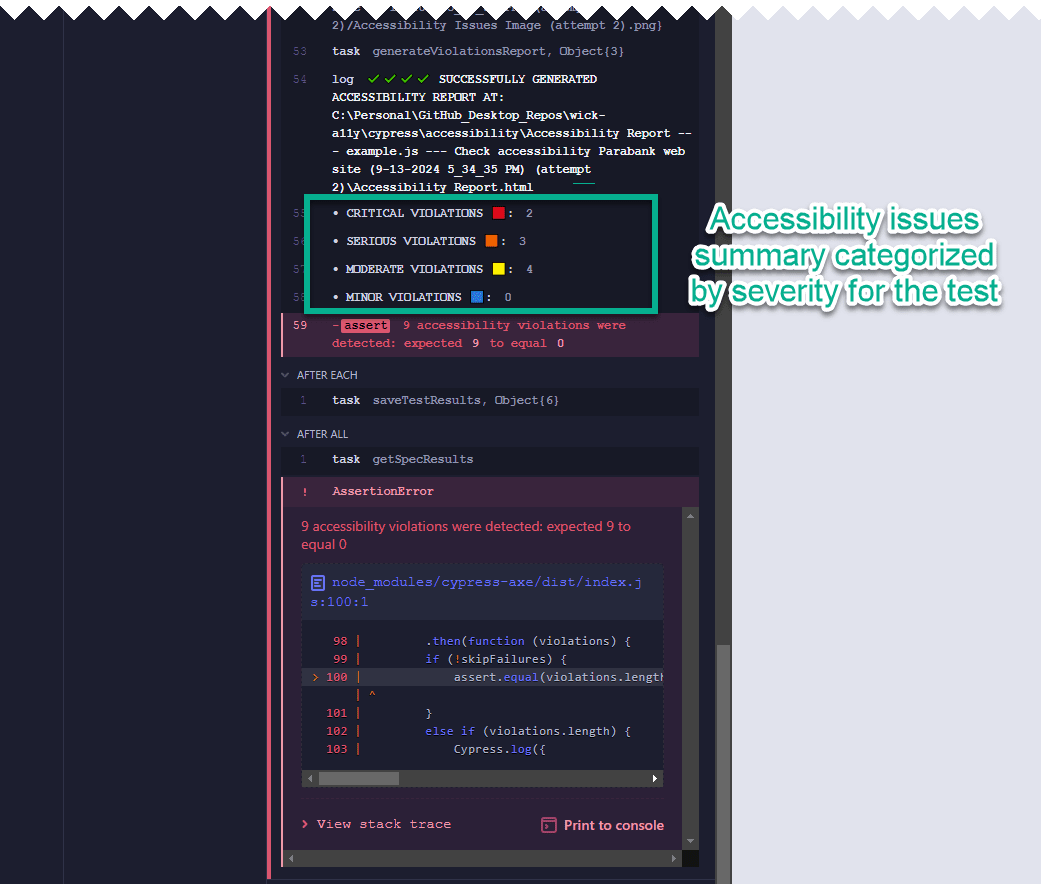Click the file icon beside index.js link
1041x884 pixels.
click(x=318, y=583)
